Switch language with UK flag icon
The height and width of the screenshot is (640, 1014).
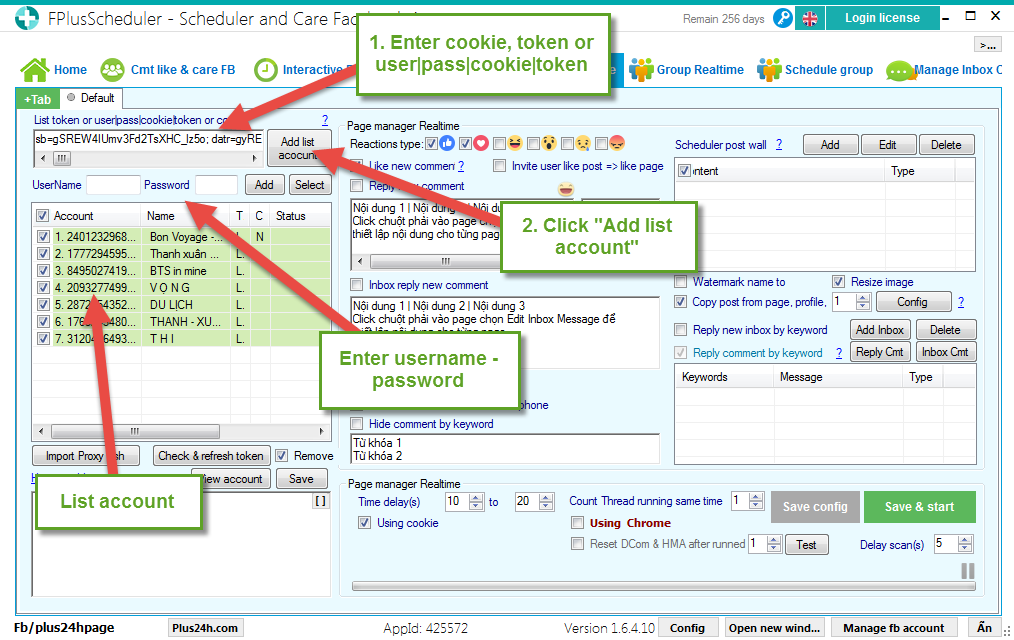[810, 19]
